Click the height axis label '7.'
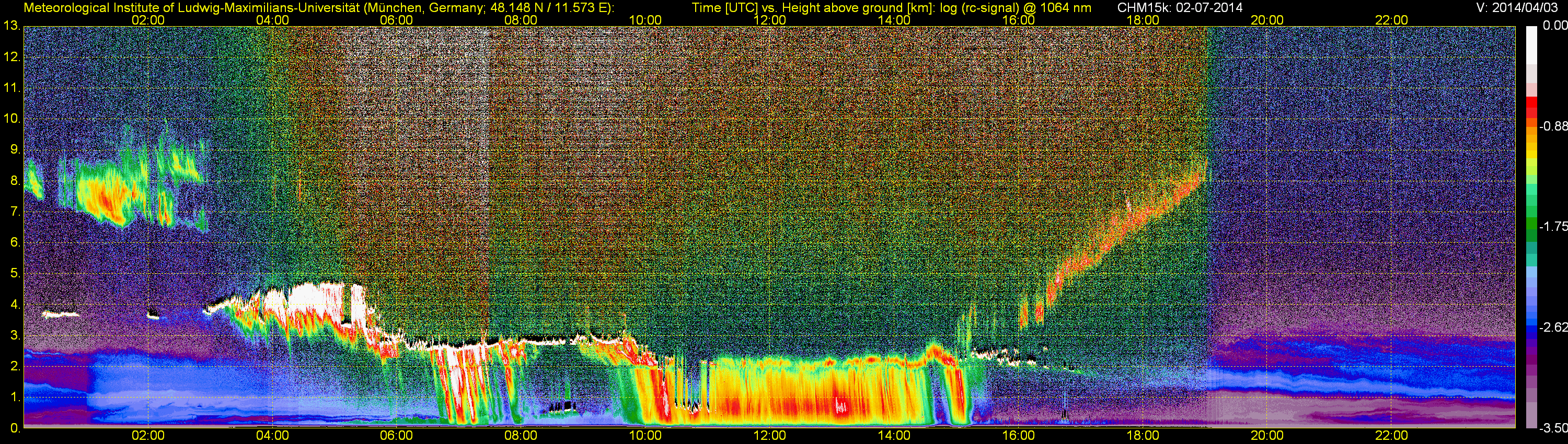This screenshot has width=1568, height=444. coord(15,212)
